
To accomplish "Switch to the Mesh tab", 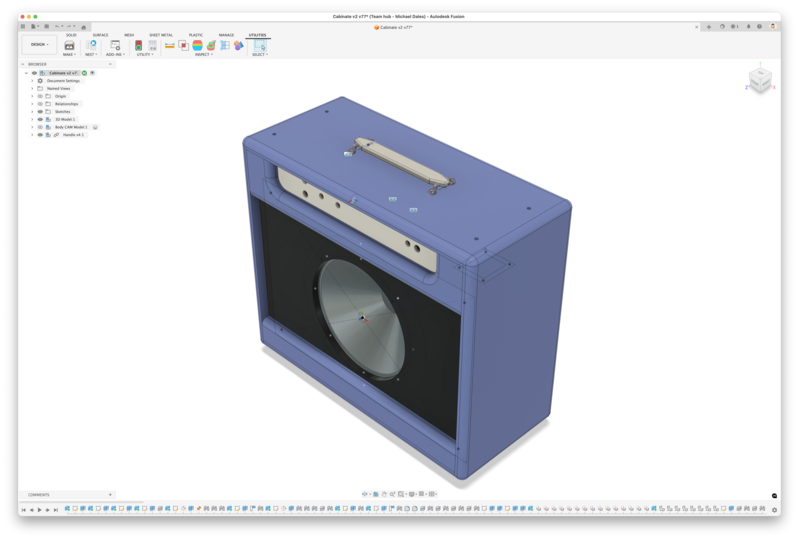I will (129, 35).
